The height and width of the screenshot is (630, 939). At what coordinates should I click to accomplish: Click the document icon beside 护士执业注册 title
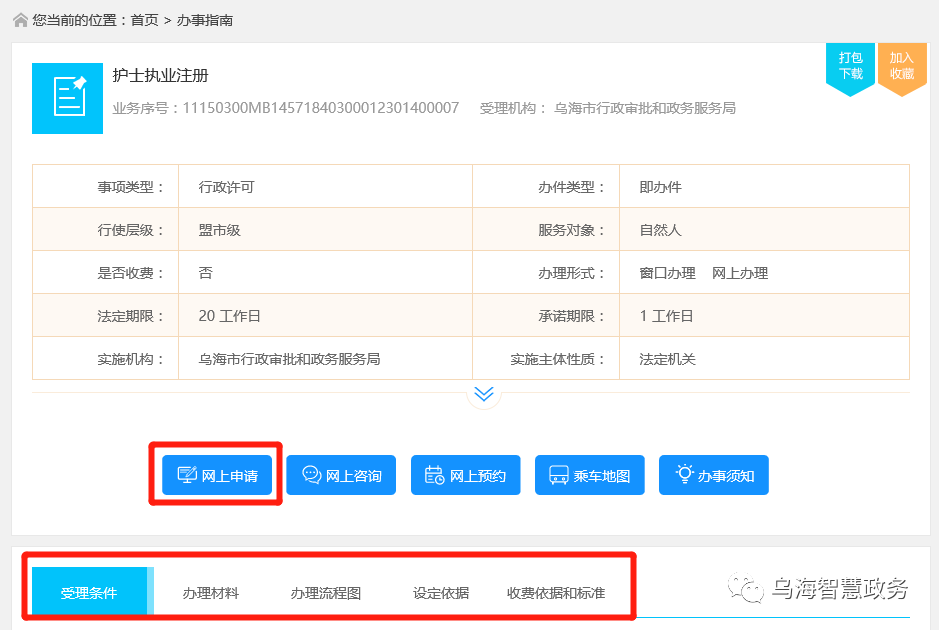click(67, 99)
